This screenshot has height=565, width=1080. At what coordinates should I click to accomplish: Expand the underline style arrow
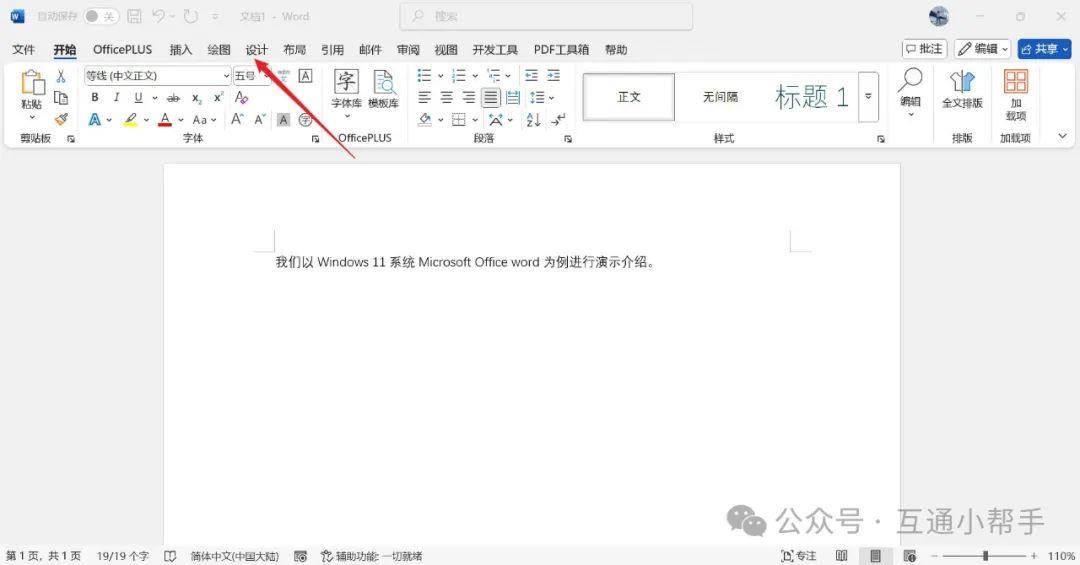tap(154, 98)
